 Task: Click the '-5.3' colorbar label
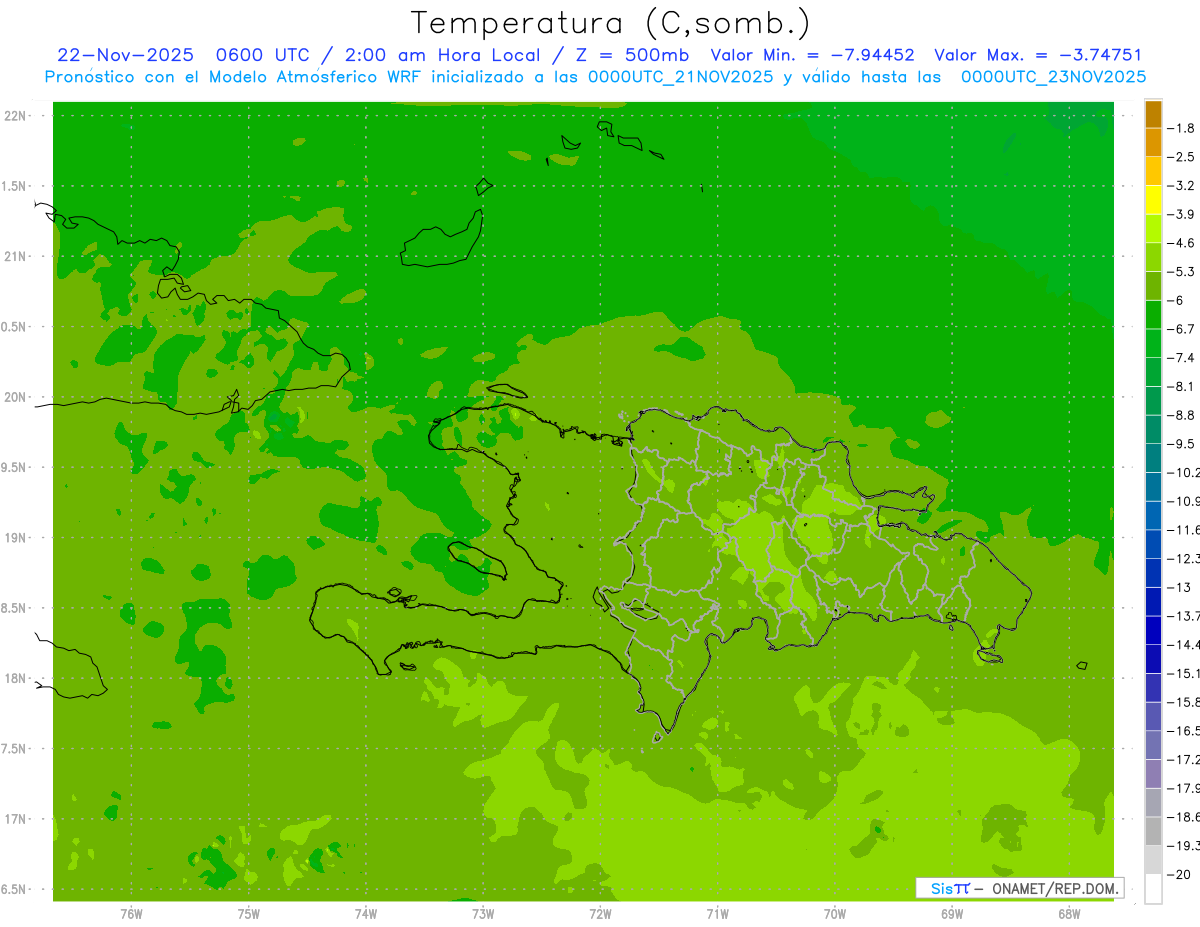(1181, 271)
